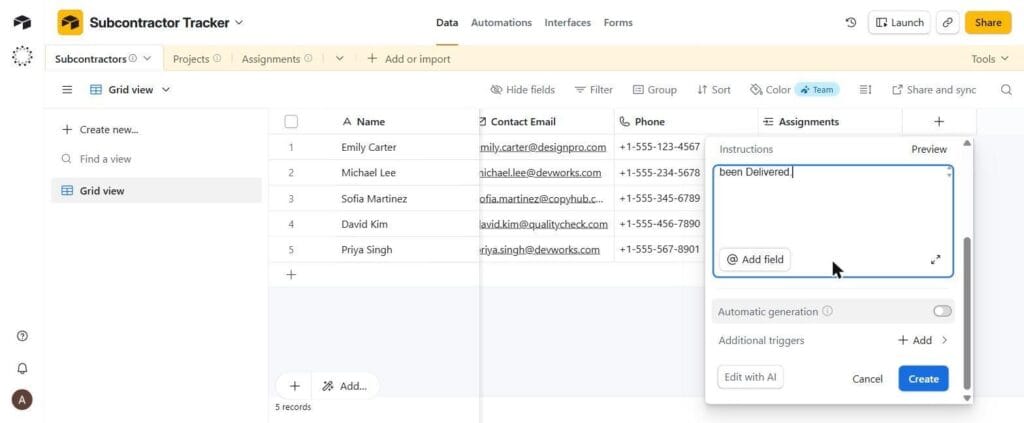The image size is (1024, 423).
Task: Open the Filter option
Action: pyautogui.click(x=594, y=89)
